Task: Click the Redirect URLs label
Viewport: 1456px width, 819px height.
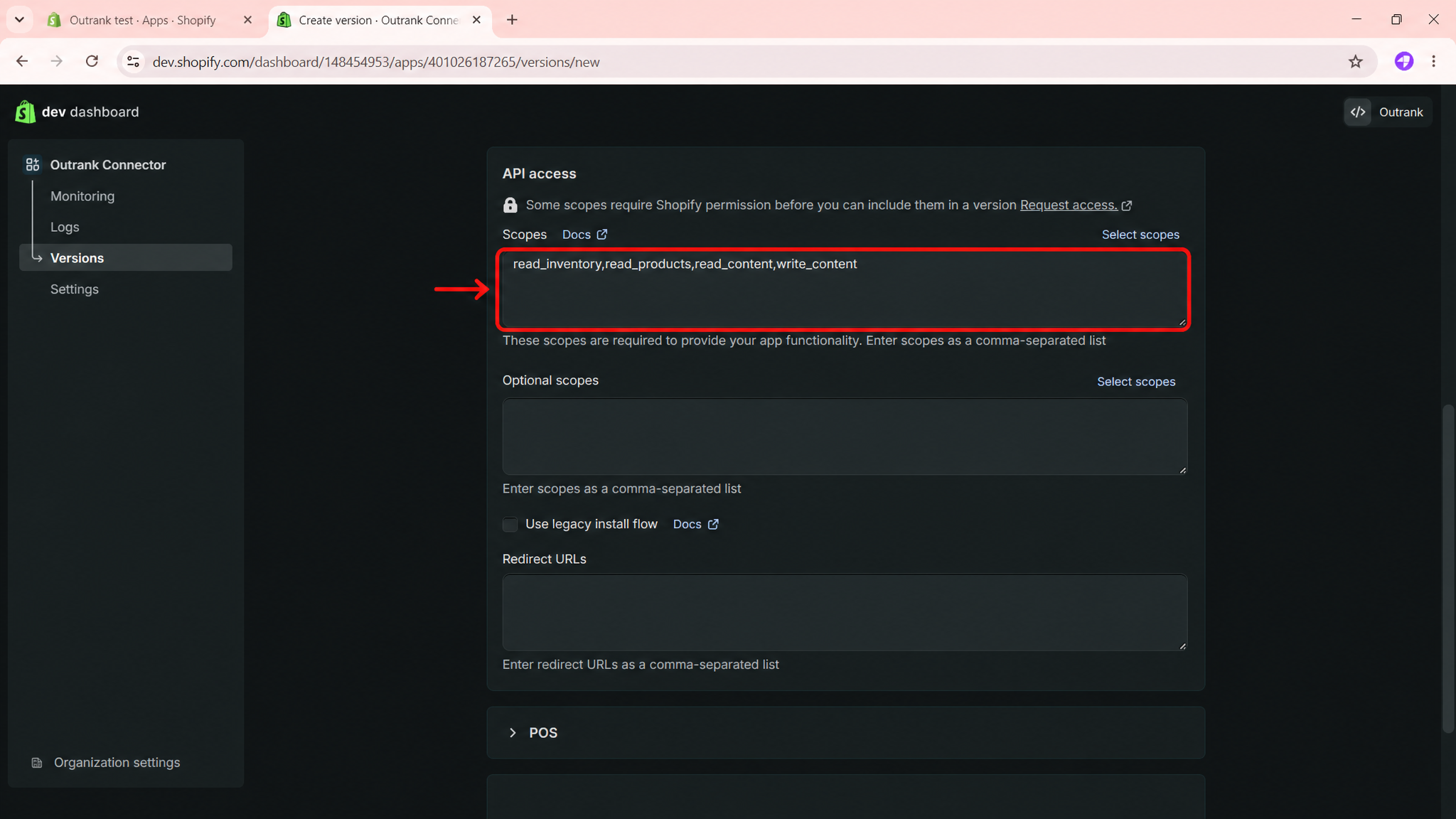Action: coord(545,559)
